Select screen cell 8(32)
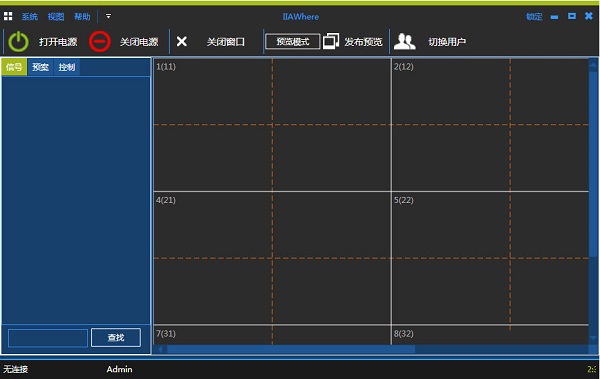The height and width of the screenshot is (379, 600). coord(490,335)
